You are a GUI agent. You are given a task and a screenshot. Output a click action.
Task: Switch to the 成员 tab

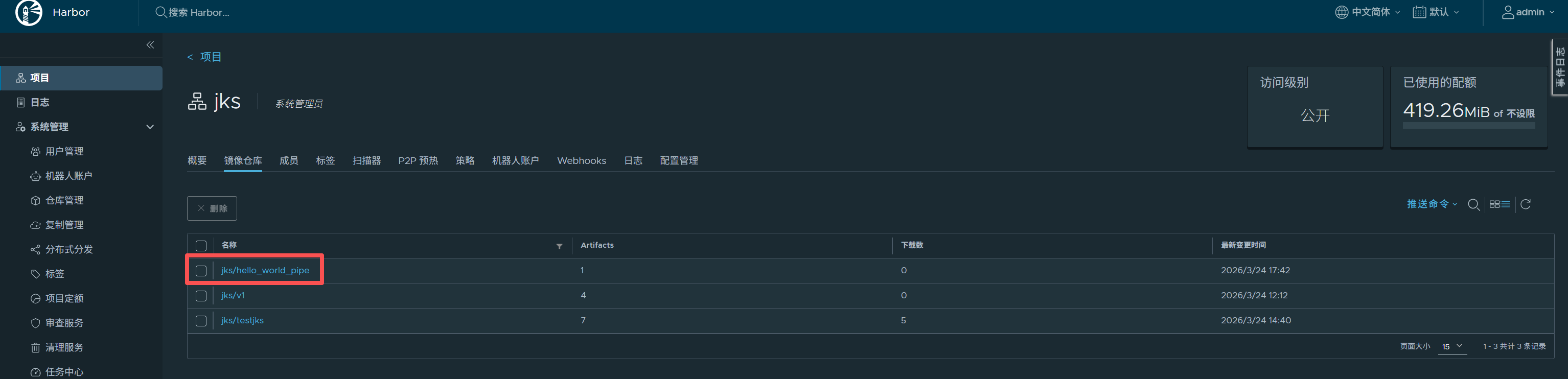tap(289, 160)
